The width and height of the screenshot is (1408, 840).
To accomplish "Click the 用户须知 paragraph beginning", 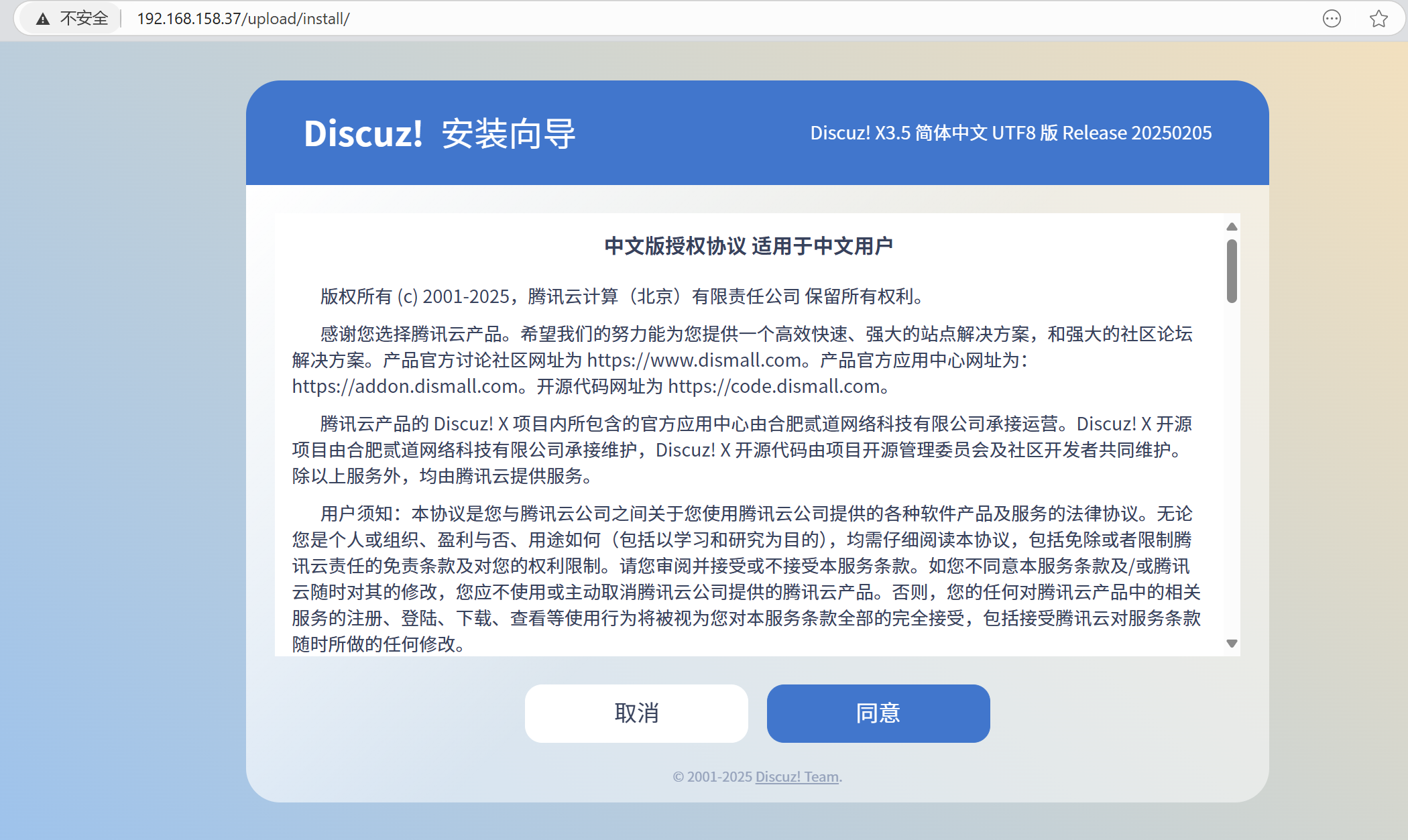I will tap(357, 514).
